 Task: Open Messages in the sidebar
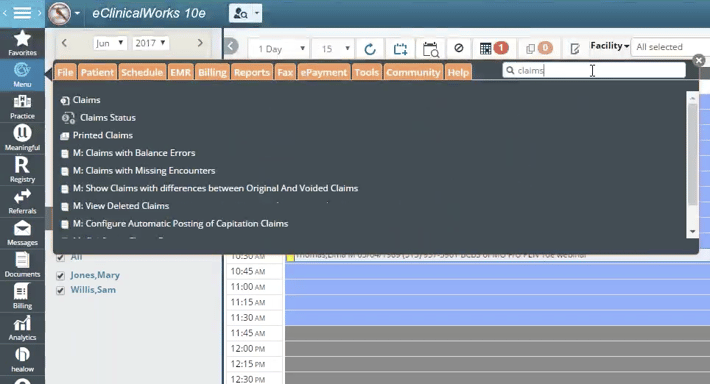click(22, 233)
